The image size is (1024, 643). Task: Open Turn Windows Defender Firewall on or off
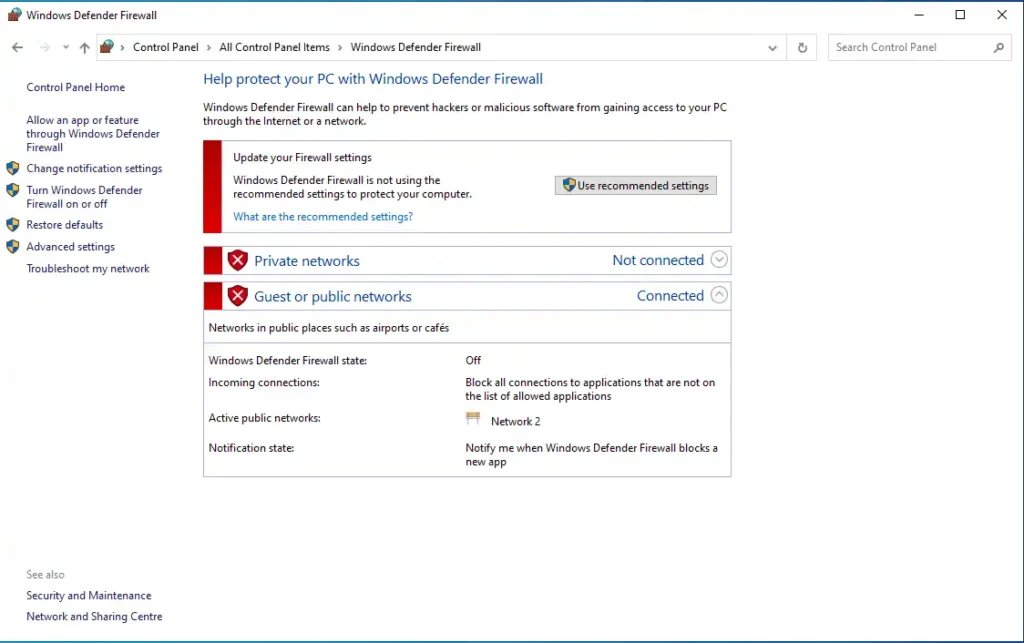pyautogui.click(x=84, y=197)
